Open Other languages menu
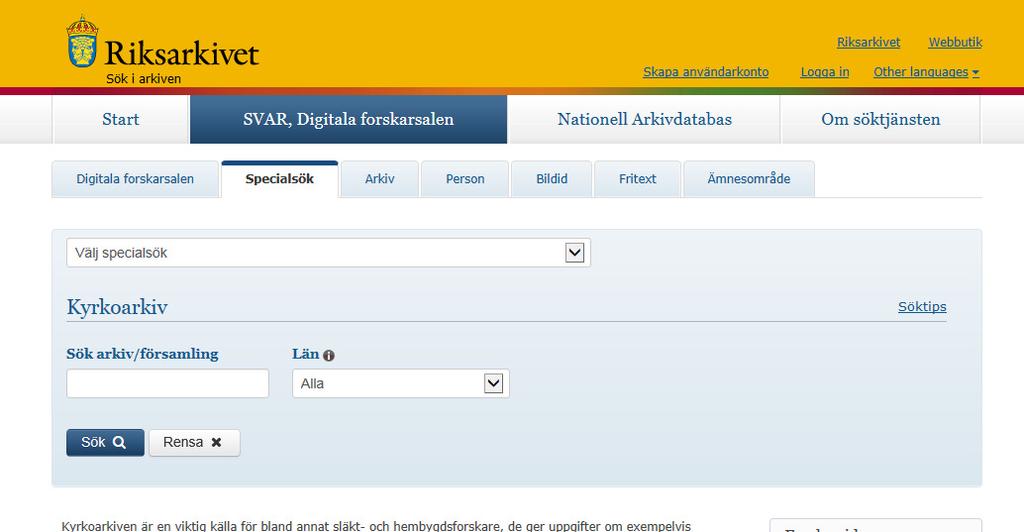Viewport: 1024px width, 532px height. click(926, 72)
